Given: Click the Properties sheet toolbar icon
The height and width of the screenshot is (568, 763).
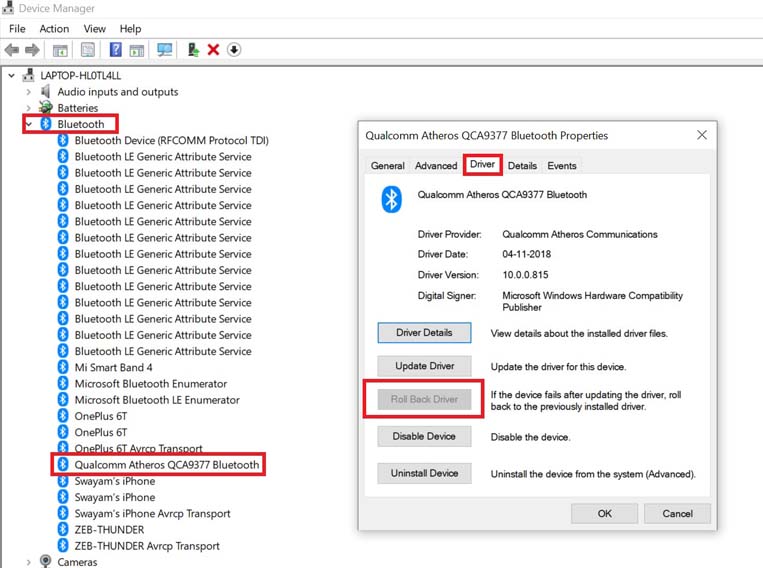Looking at the screenshot, I should pyautogui.click(x=88, y=50).
